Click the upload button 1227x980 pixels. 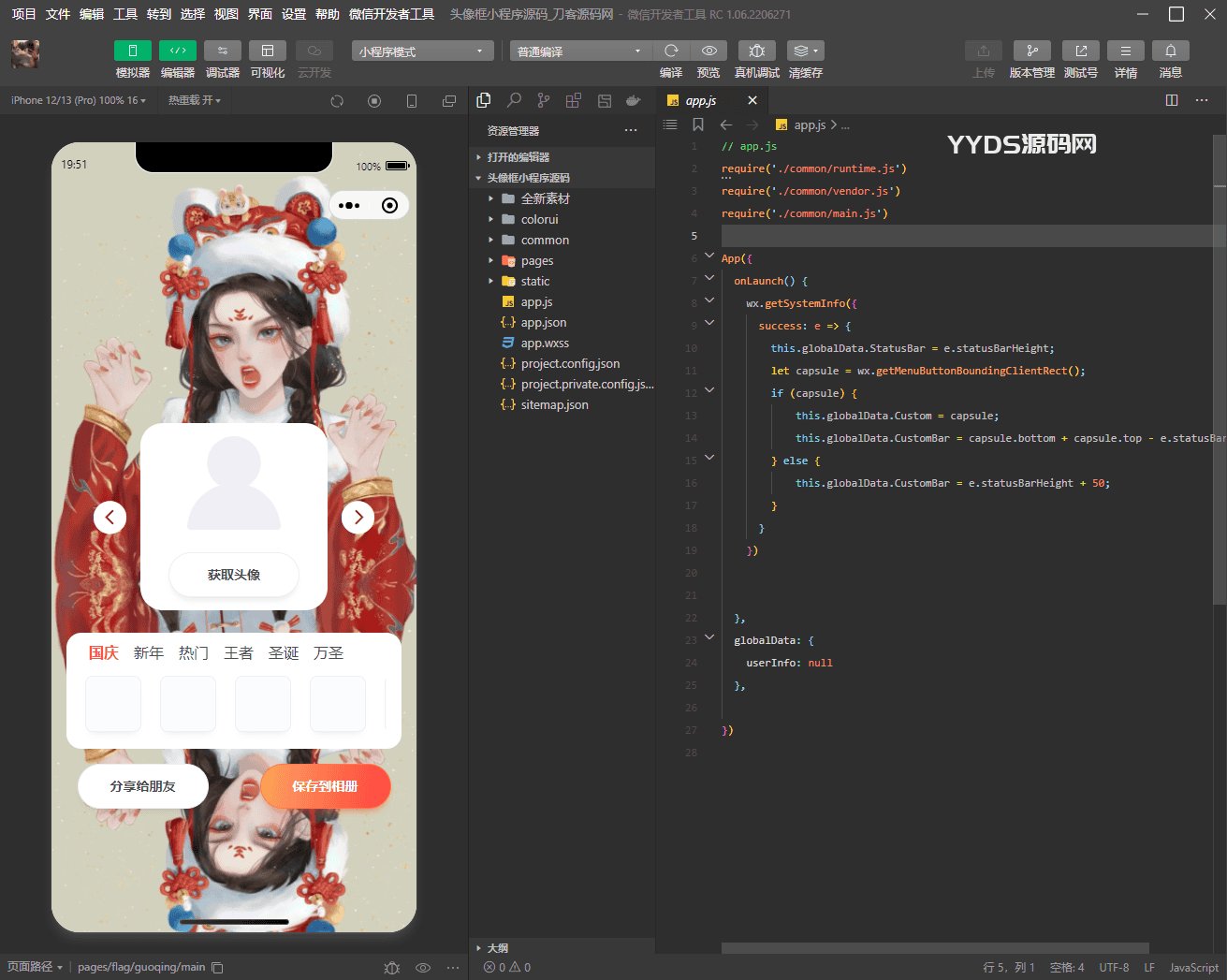point(984,51)
